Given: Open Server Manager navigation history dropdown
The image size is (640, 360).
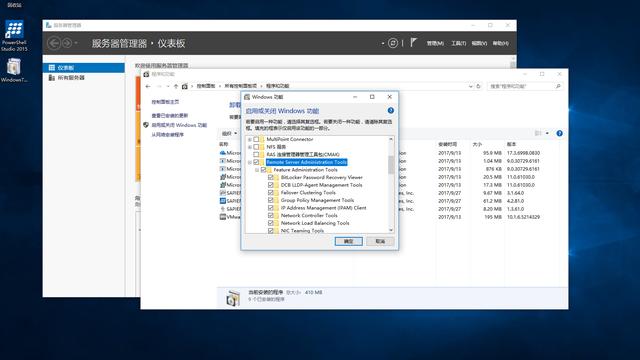Looking at the screenshot, I should [x=76, y=43].
